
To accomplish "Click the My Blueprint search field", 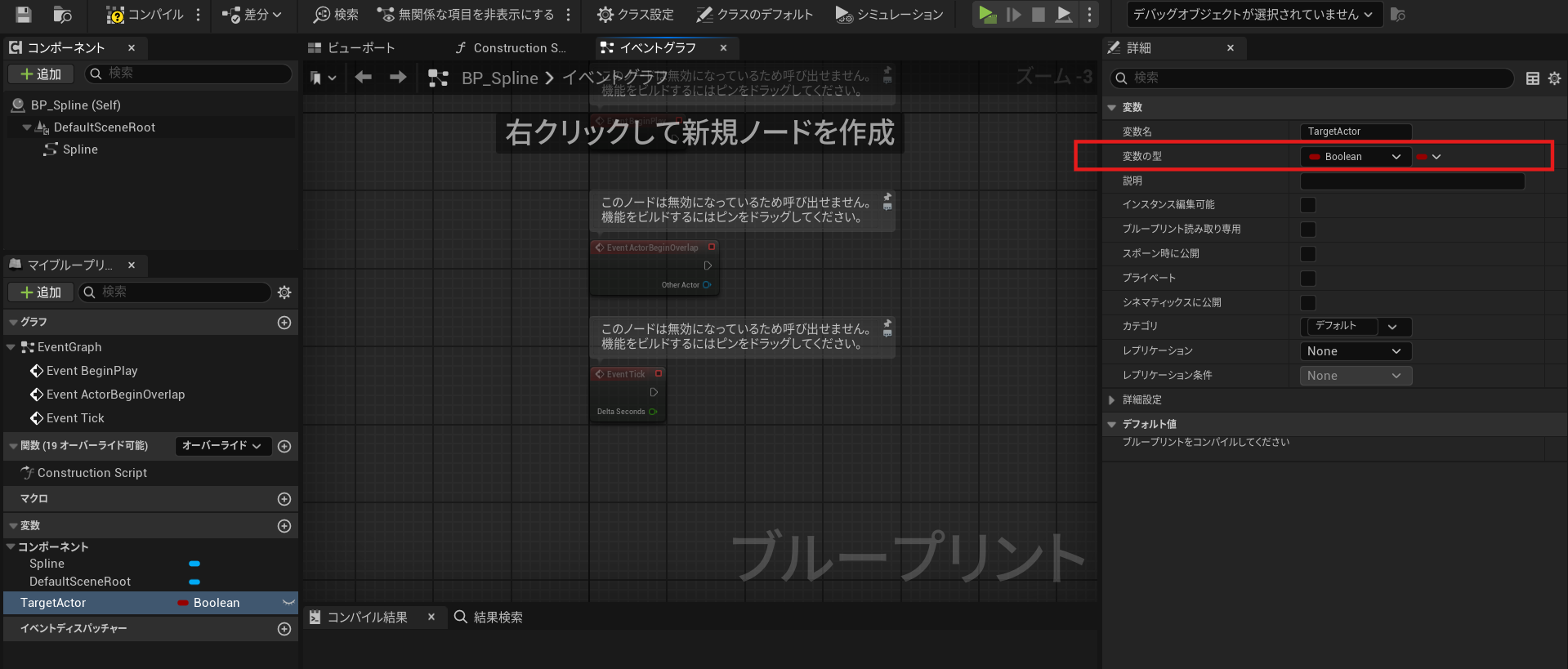I will click(x=175, y=292).
